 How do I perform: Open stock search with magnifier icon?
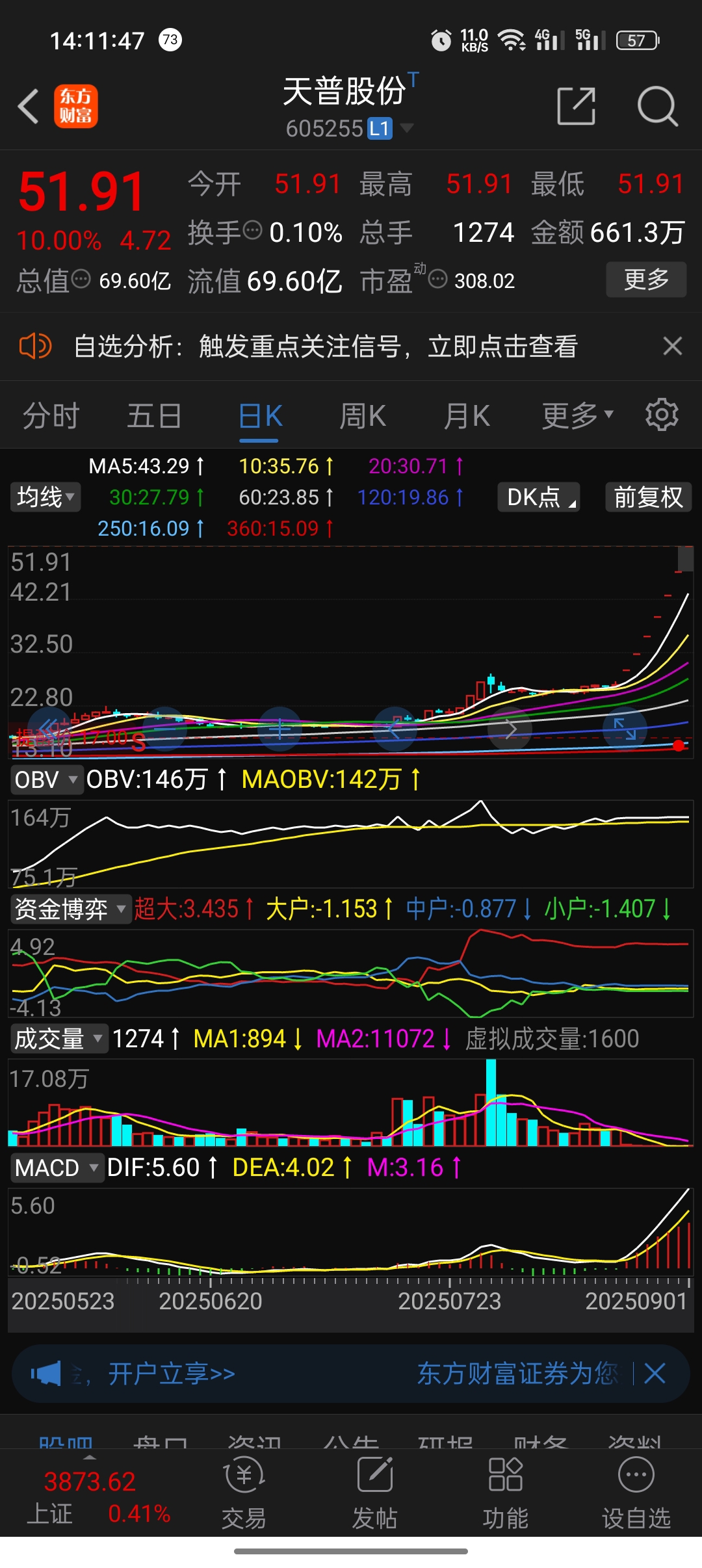pos(658,106)
